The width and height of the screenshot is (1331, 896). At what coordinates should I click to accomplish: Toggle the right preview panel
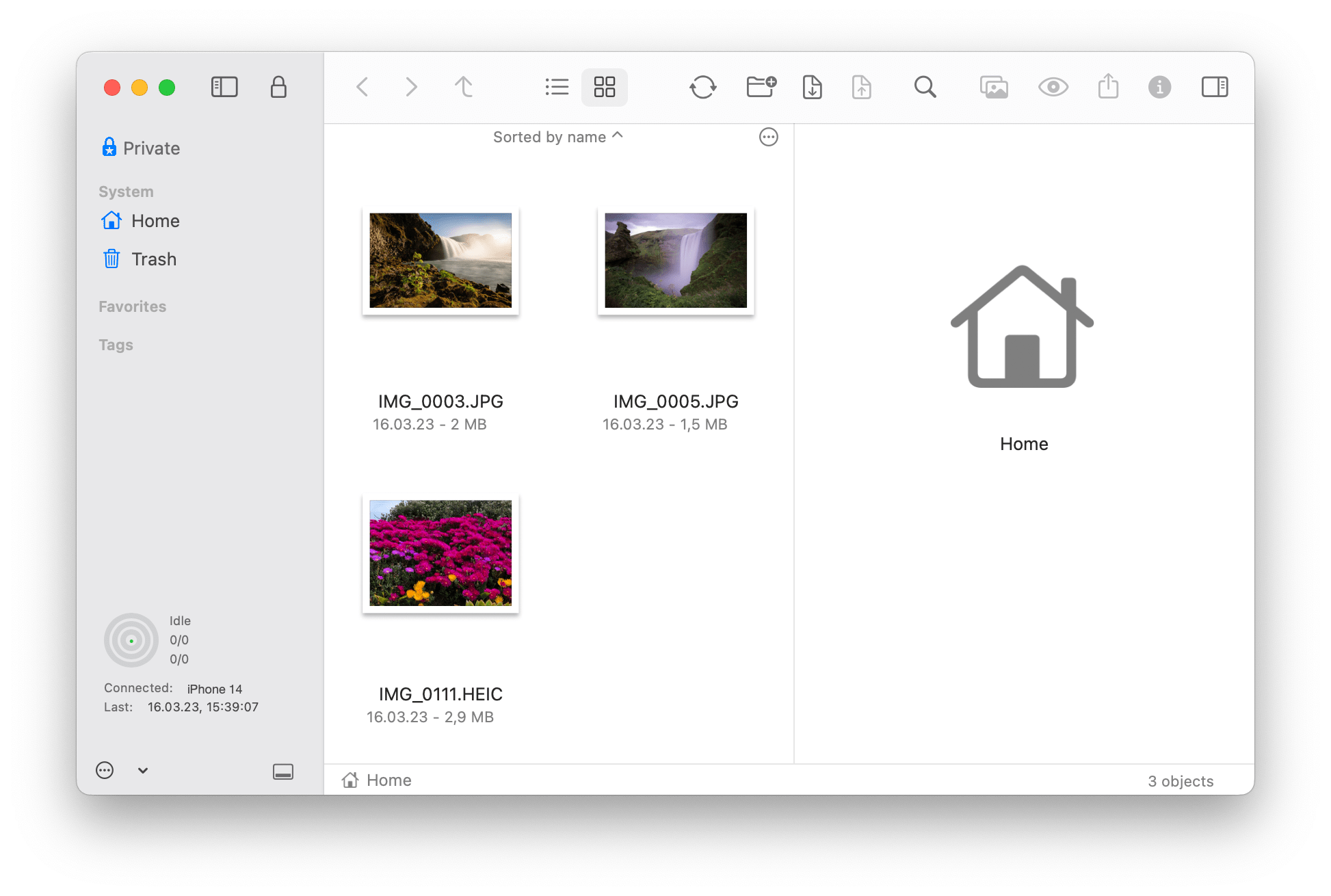tap(1214, 87)
